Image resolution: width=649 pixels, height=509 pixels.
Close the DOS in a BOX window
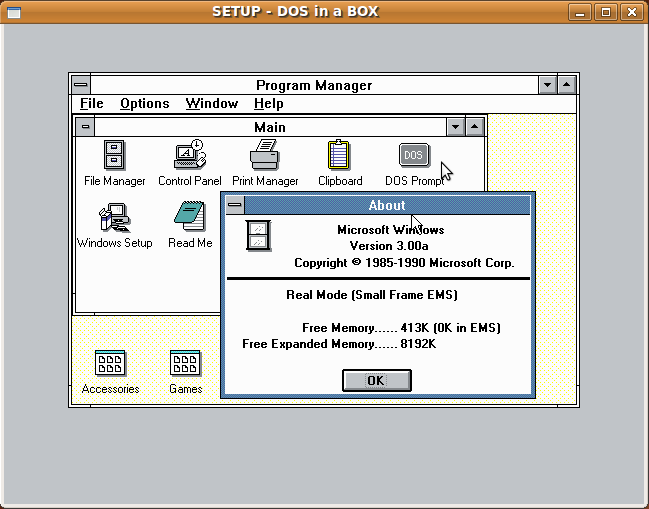tap(632, 12)
